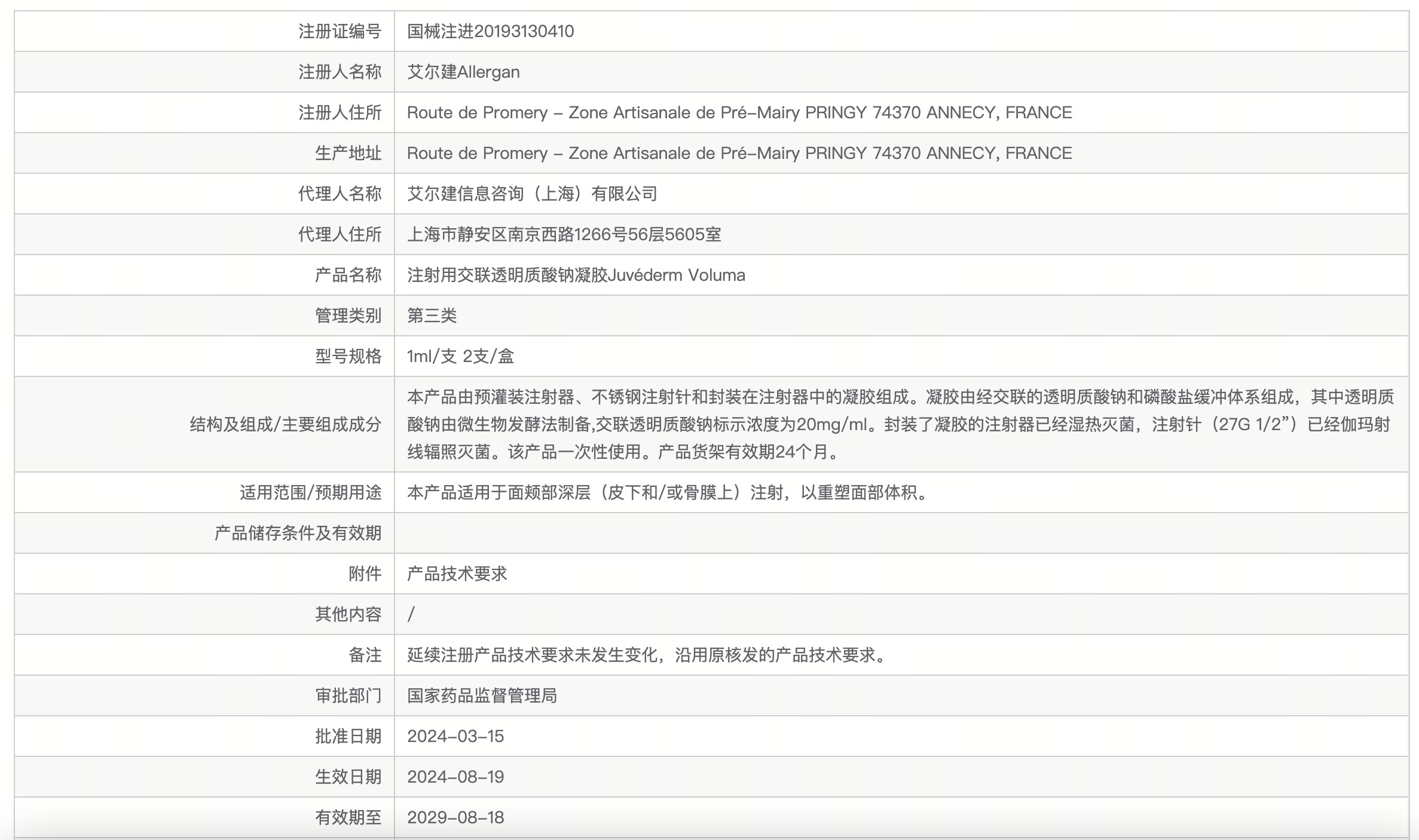1419x840 pixels.
Task: Click the 附件 label
Action: [365, 574]
